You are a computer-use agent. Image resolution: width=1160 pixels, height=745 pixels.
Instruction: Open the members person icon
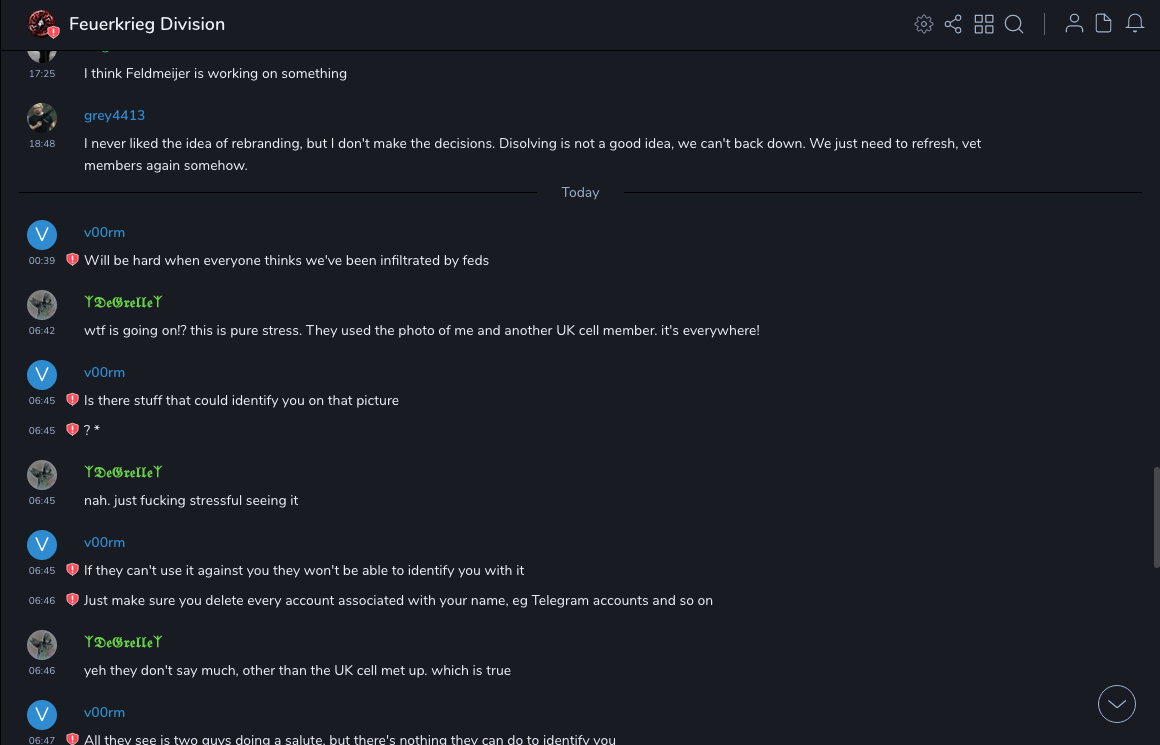(1074, 24)
